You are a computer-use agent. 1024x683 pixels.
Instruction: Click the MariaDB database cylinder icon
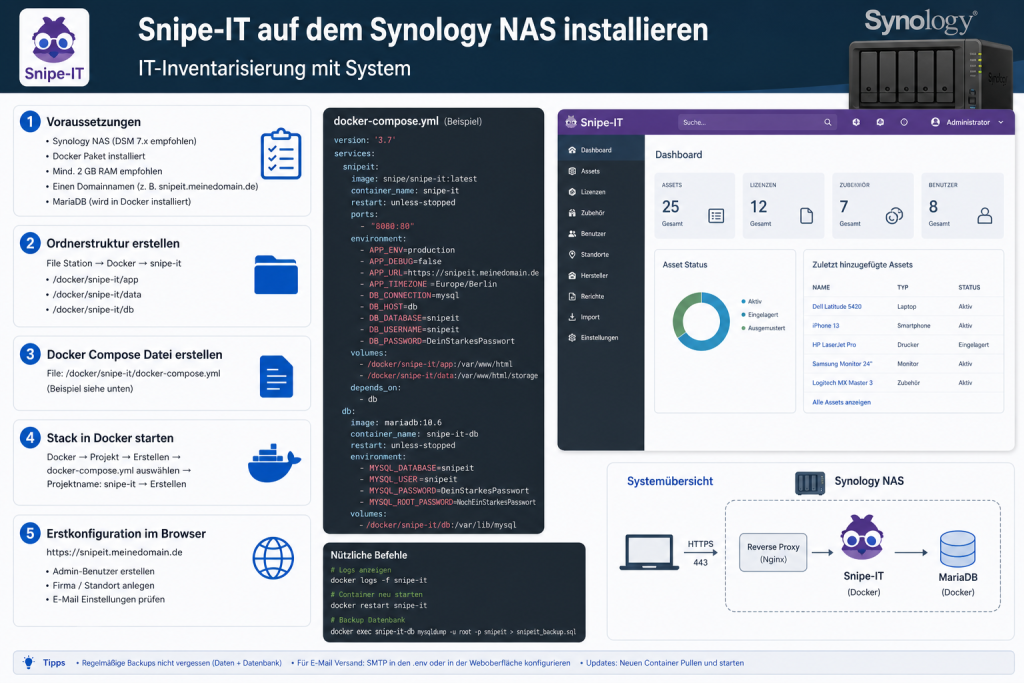tap(957, 548)
